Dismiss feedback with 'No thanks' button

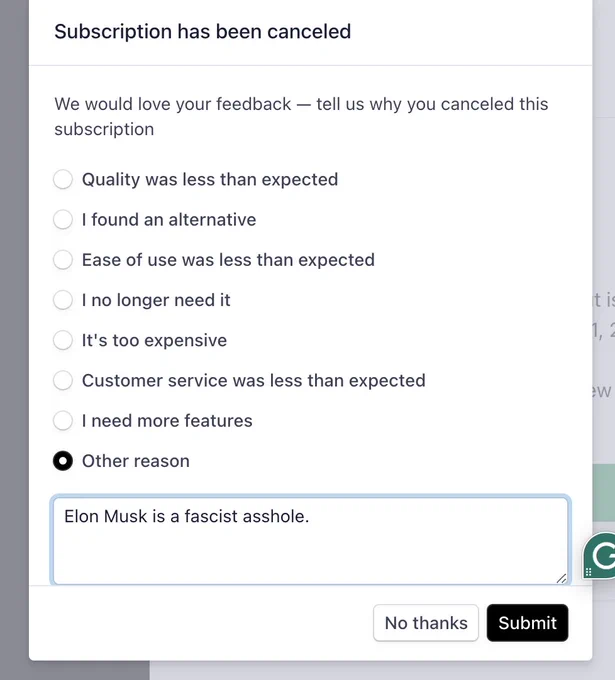pos(426,623)
